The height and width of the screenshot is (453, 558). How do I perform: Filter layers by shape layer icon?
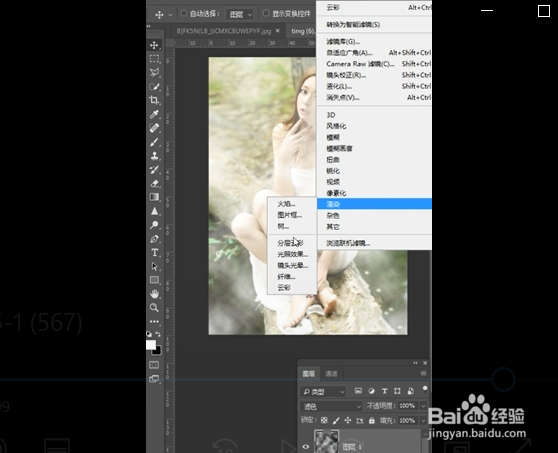pyautogui.click(x=397, y=391)
